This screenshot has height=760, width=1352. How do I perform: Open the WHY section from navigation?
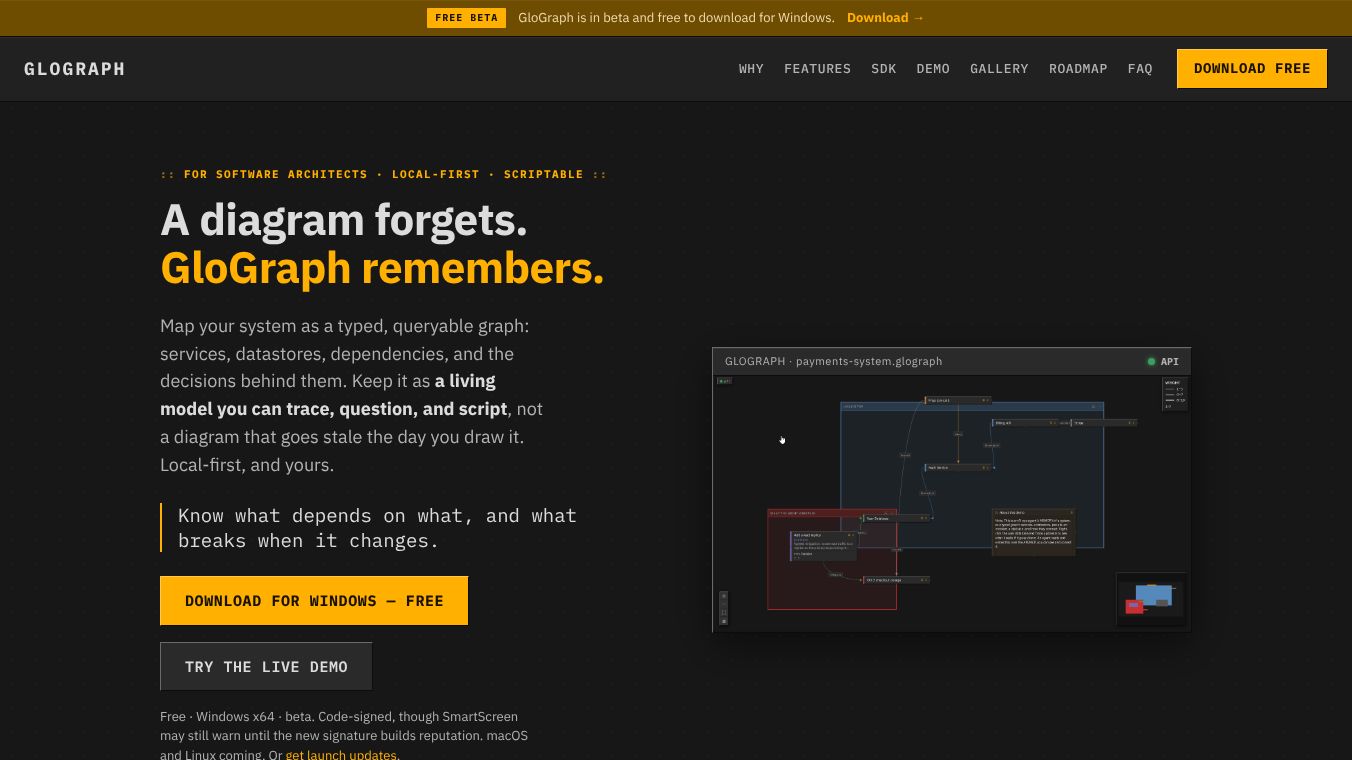coord(751,69)
